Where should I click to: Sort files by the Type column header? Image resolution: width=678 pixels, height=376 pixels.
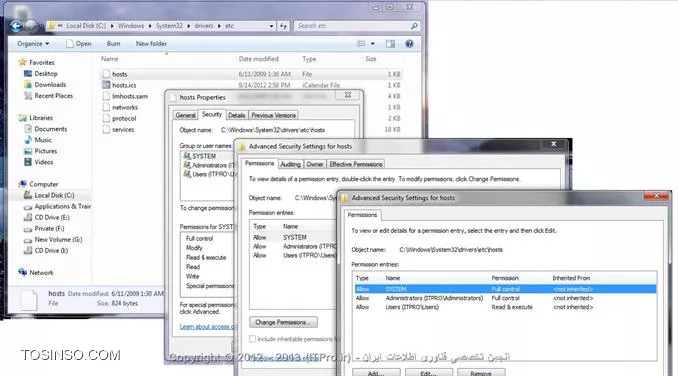click(309, 59)
